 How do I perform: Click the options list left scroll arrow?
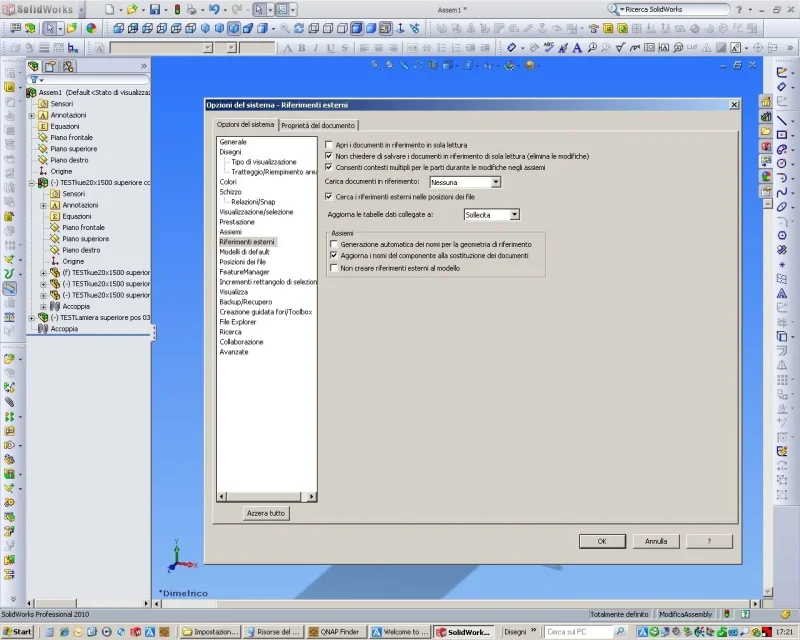pos(221,496)
